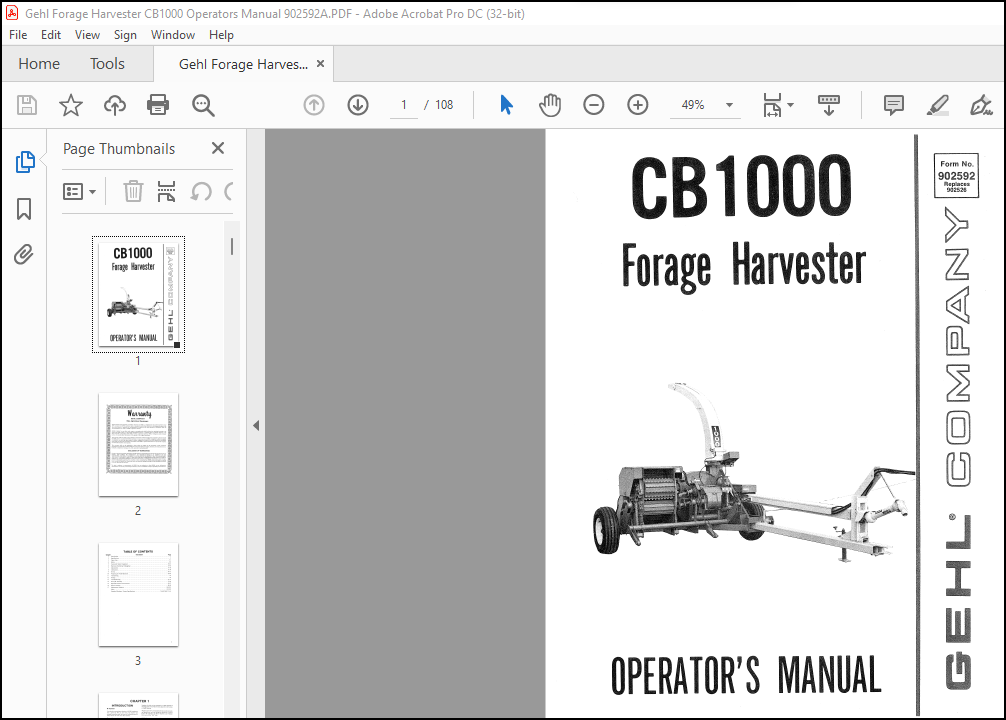Go to next page arrow

click(x=358, y=105)
